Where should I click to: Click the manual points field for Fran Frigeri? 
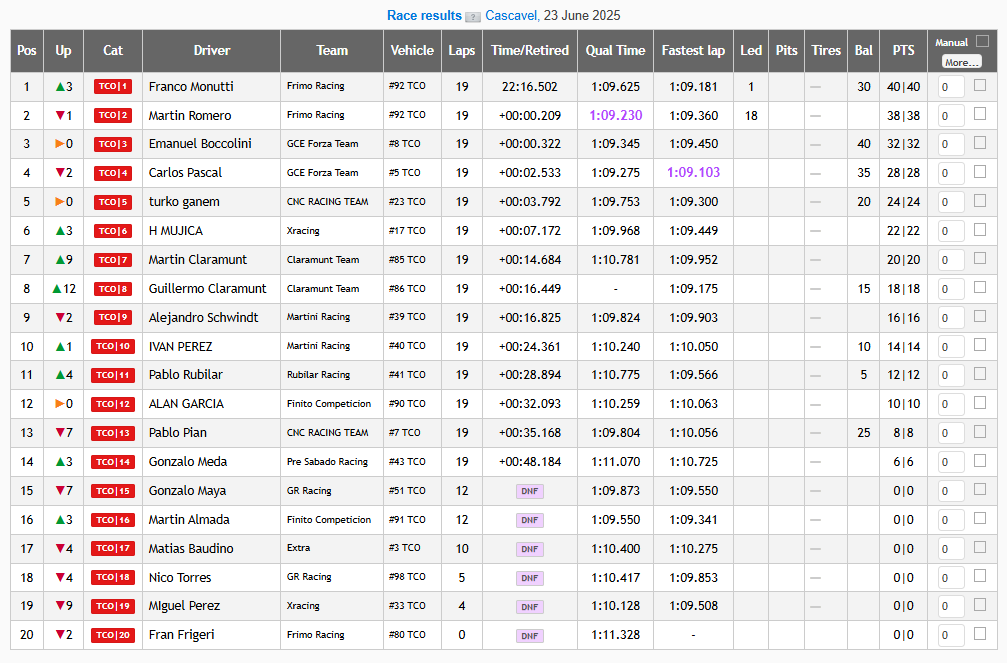951,635
